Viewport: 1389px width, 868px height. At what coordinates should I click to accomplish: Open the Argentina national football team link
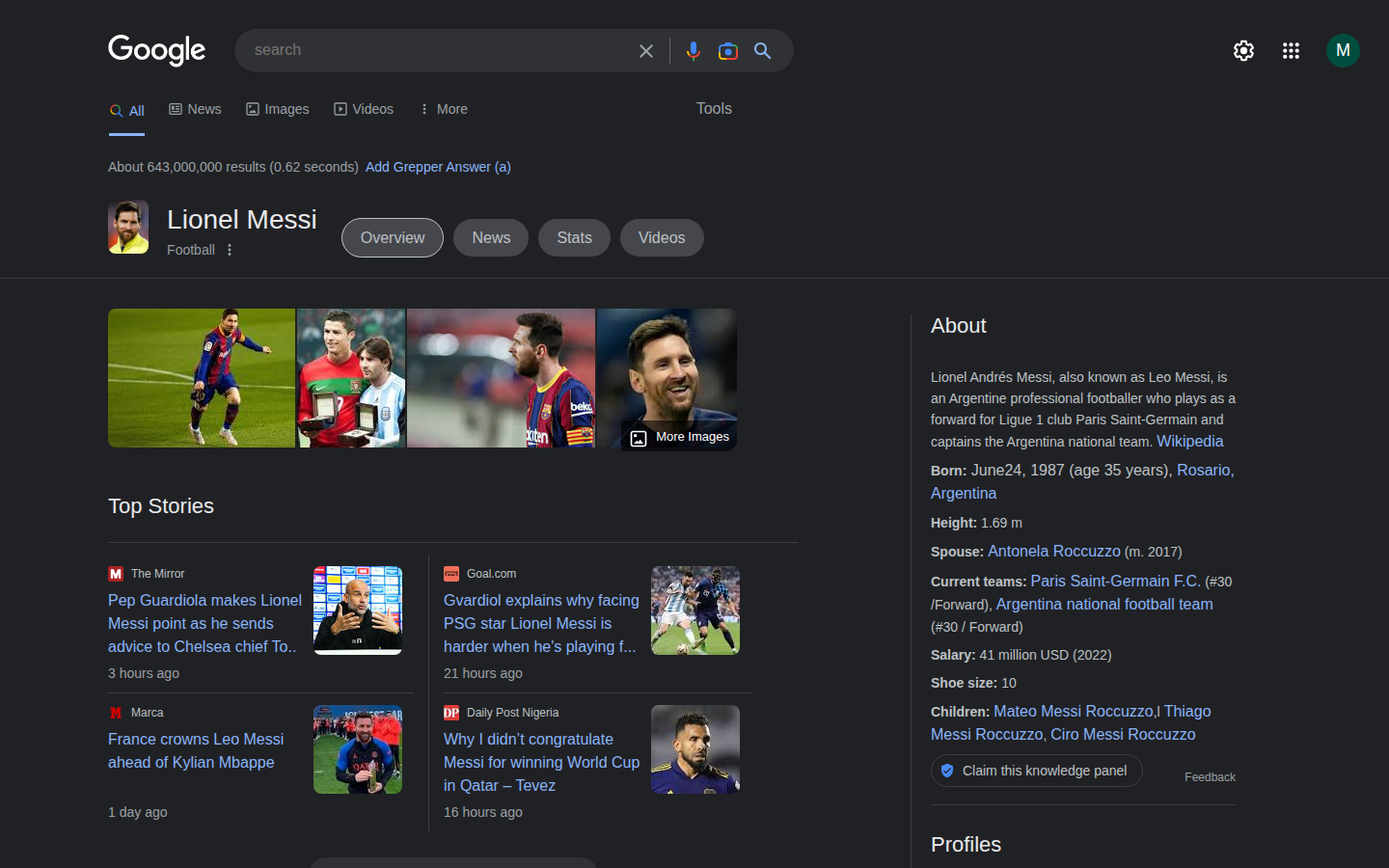pyautogui.click(x=1104, y=604)
